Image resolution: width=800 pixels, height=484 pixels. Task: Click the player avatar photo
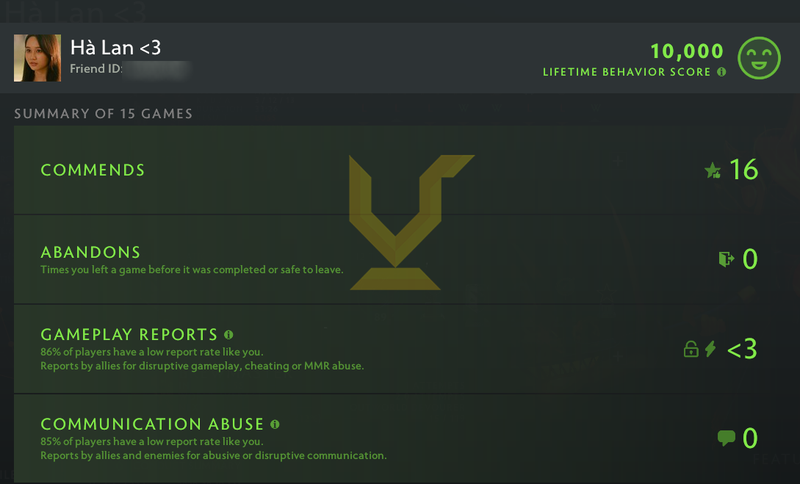pos(37,58)
